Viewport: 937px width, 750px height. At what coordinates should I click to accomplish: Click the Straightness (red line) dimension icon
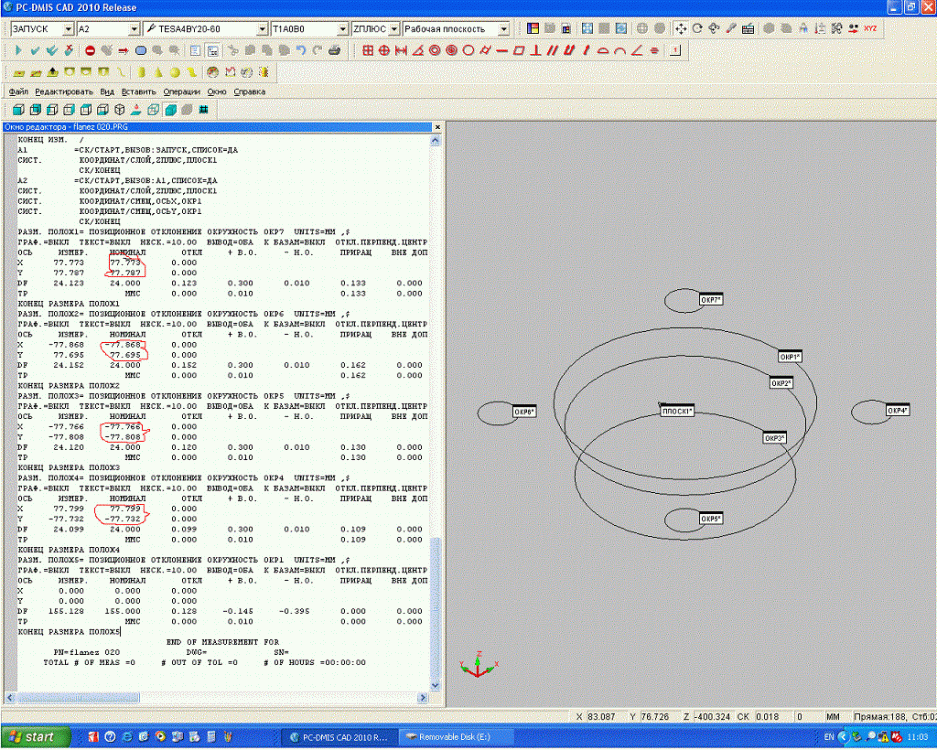coord(502,51)
